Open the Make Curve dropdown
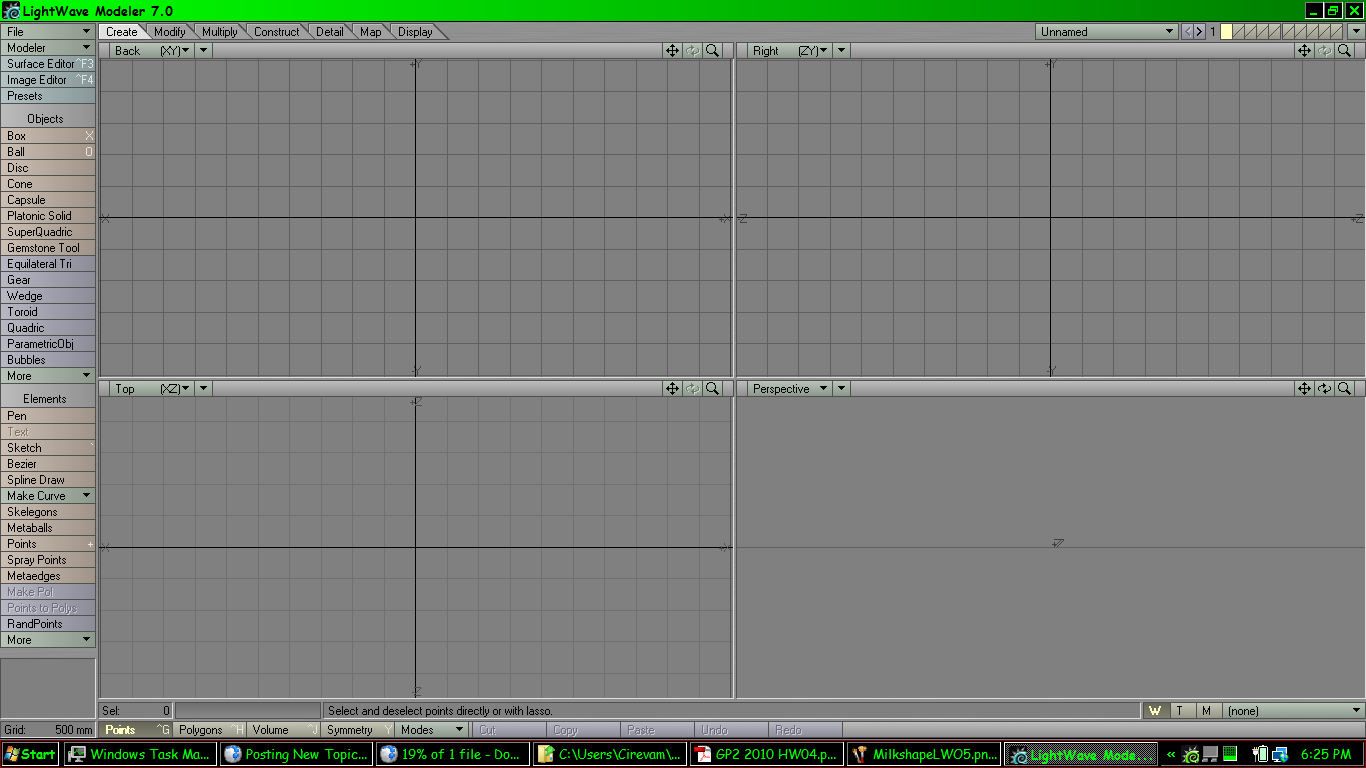Viewport: 1366px width, 768px height. [x=48, y=496]
